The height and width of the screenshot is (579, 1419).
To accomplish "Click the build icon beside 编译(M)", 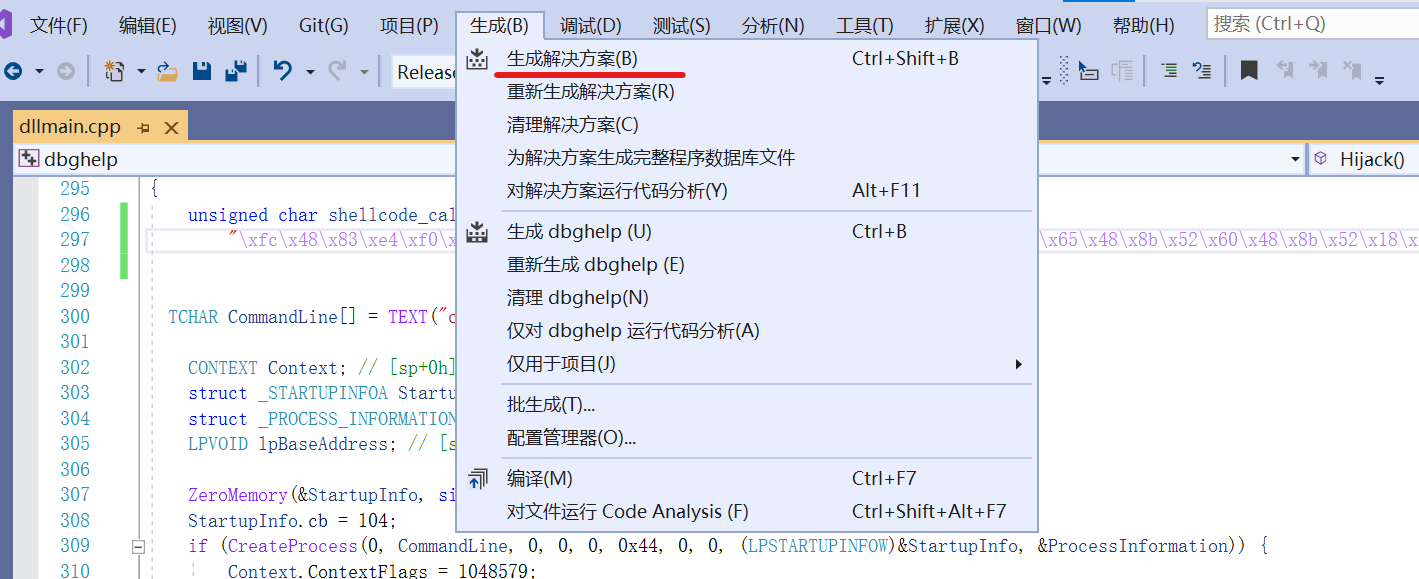I will tap(477, 480).
